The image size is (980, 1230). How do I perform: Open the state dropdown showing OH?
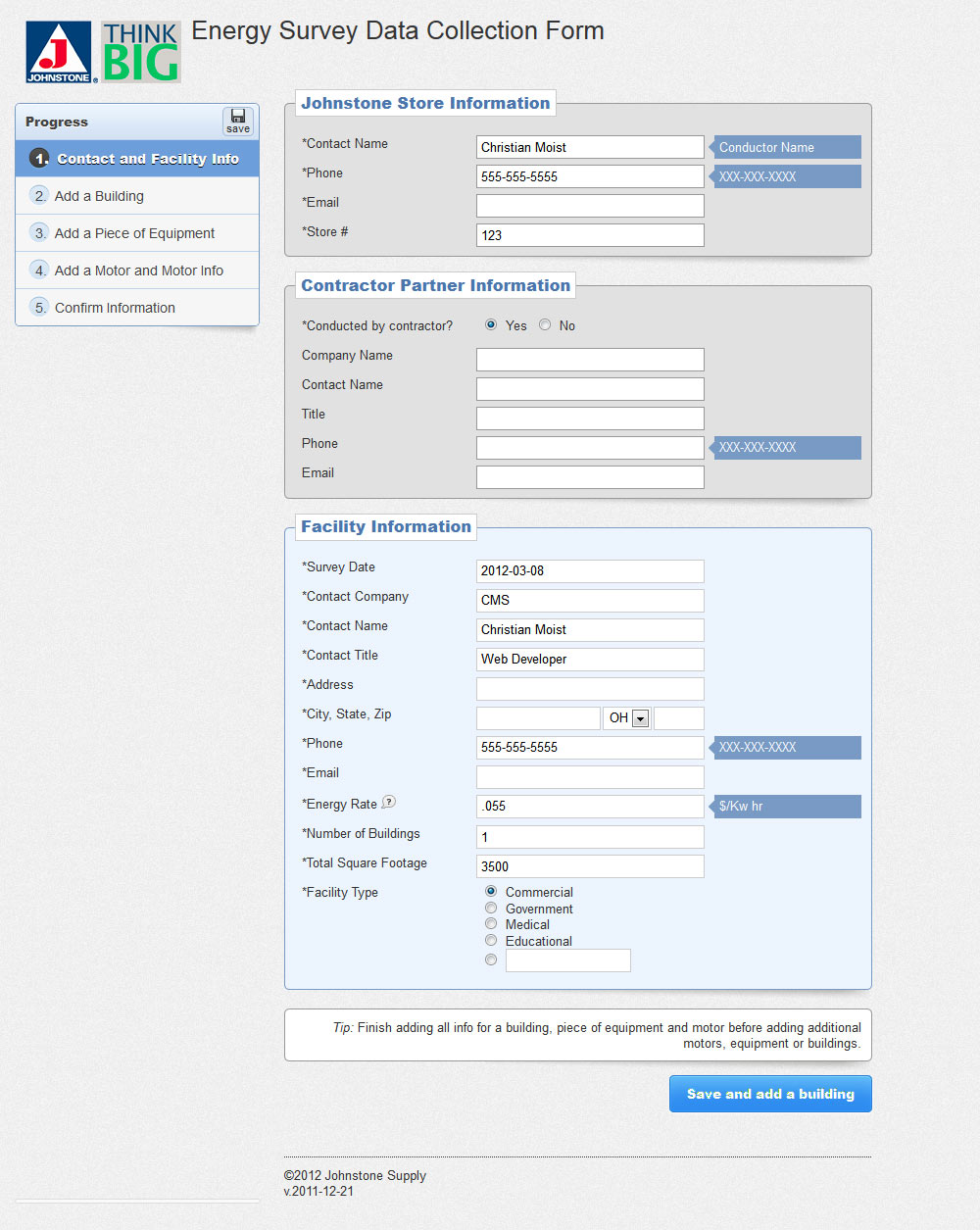coord(627,718)
